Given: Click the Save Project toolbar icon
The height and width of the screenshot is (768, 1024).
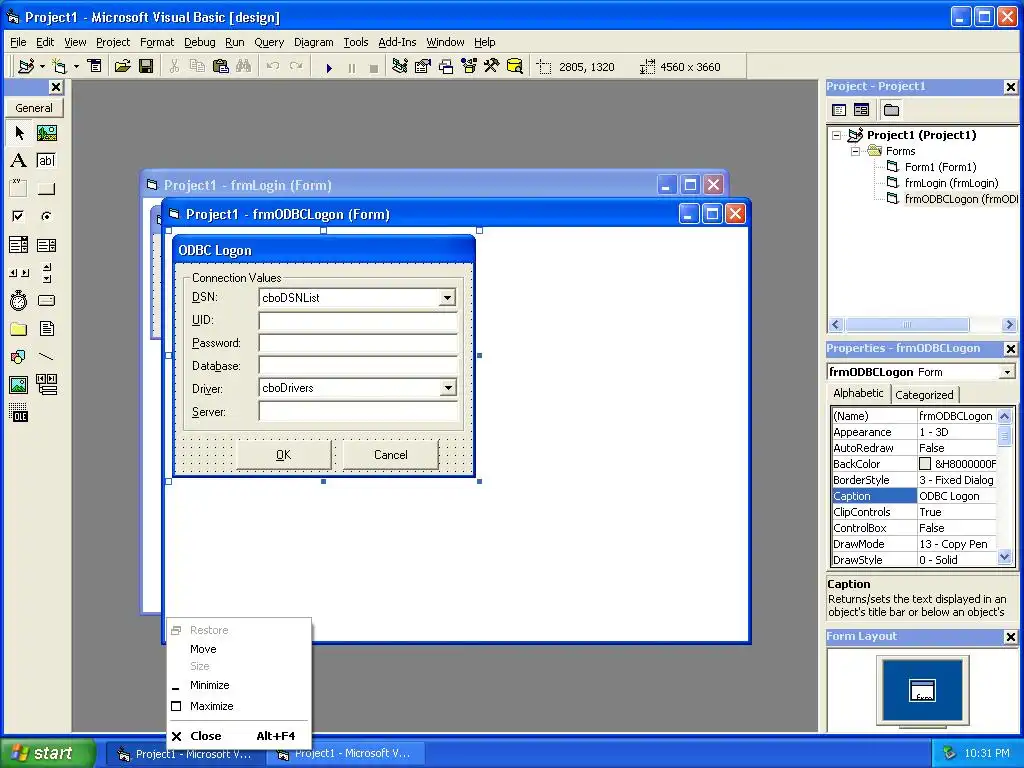Looking at the screenshot, I should click(x=146, y=66).
